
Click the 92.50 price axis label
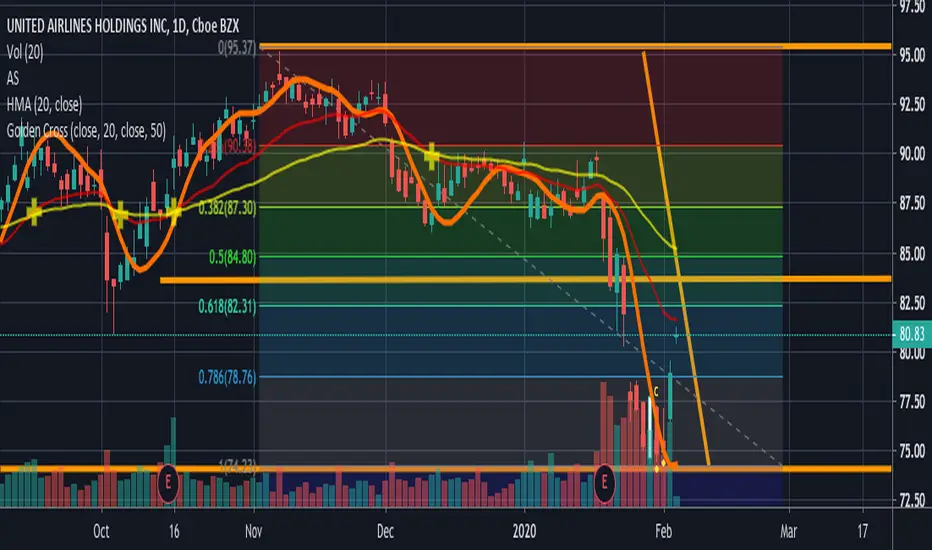912,105
